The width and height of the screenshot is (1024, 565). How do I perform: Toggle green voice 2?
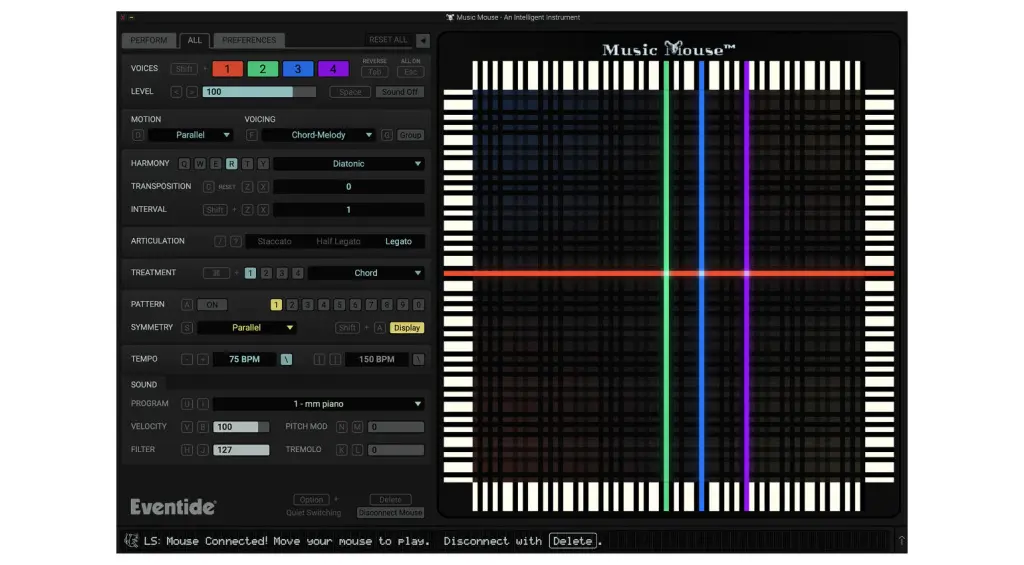point(263,69)
